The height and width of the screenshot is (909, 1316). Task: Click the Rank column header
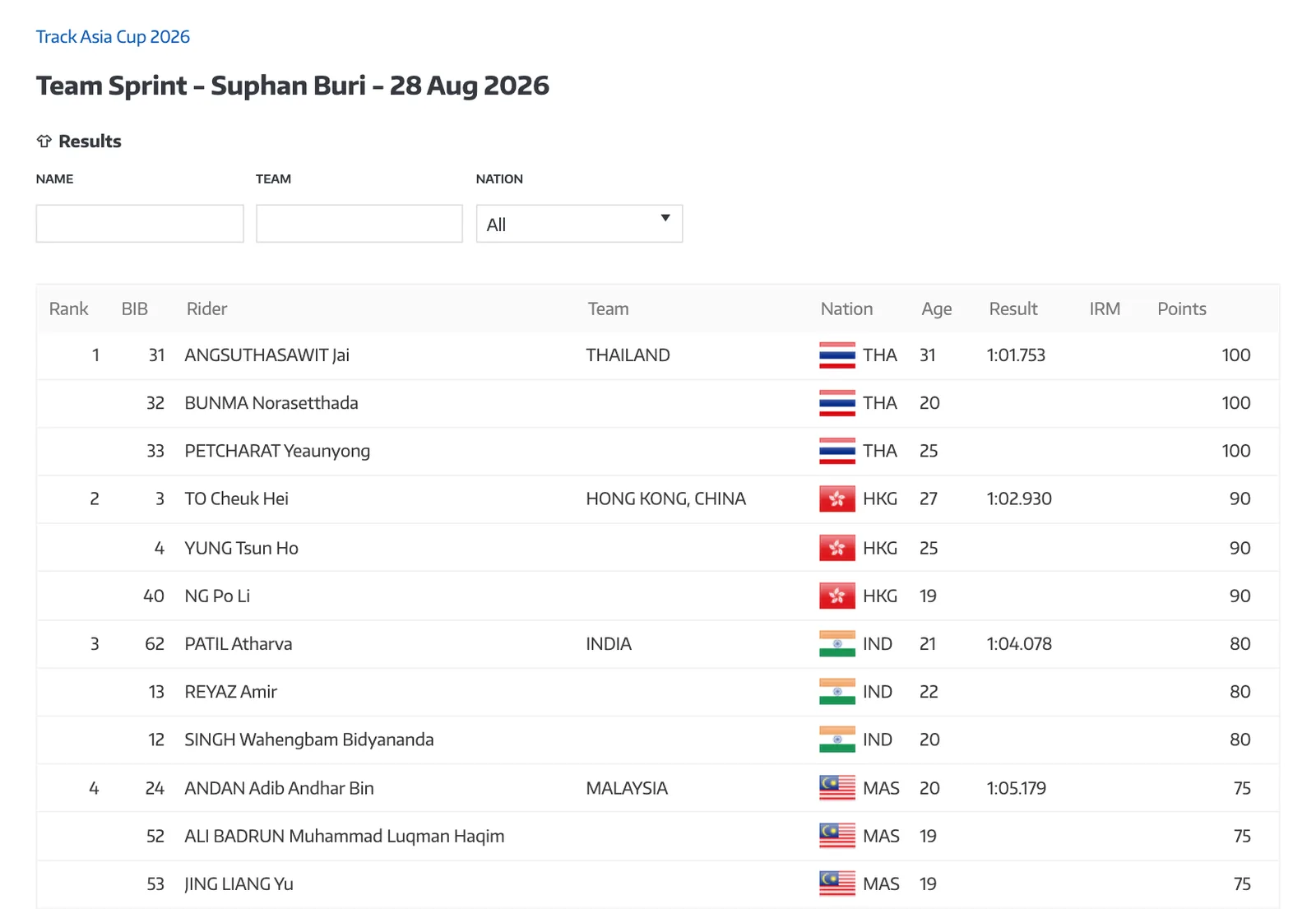(68, 308)
